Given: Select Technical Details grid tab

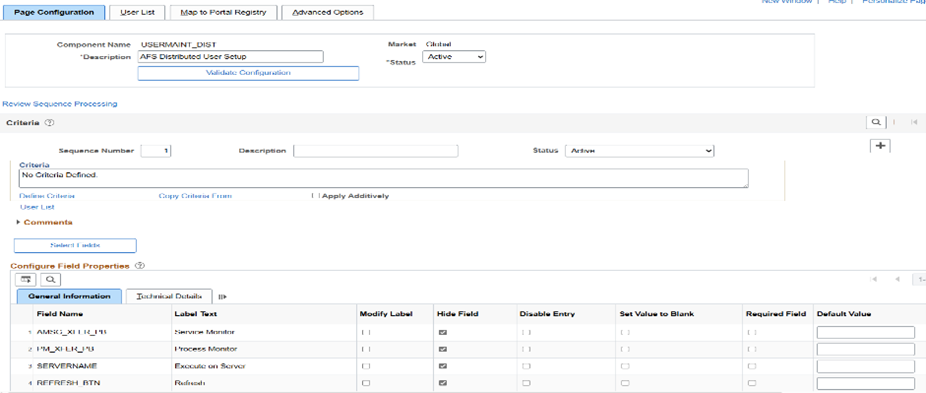Looking at the screenshot, I should tap(169, 296).
